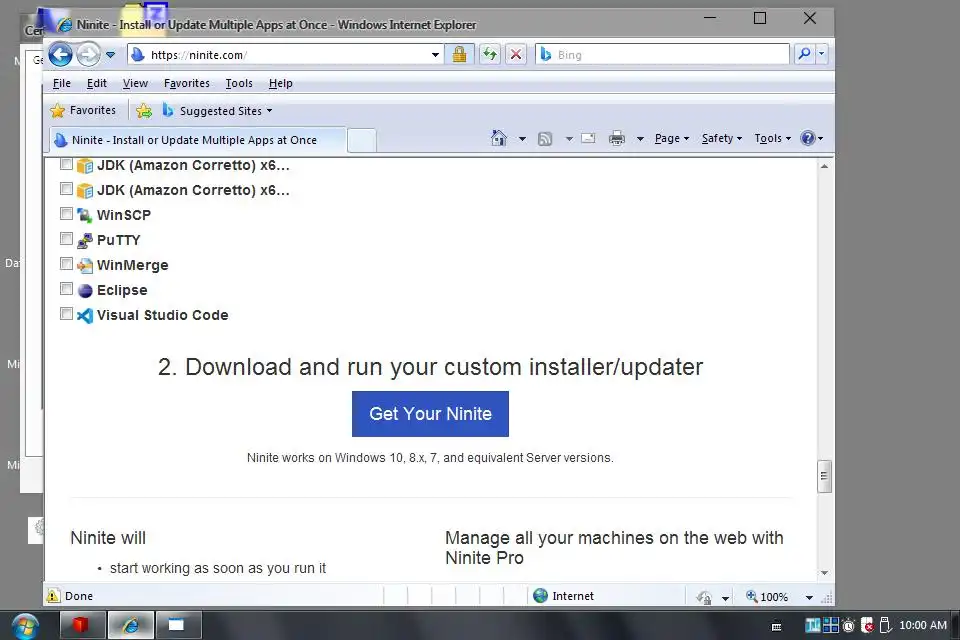
Task: Click the WinMerge app icon
Action: point(85,265)
